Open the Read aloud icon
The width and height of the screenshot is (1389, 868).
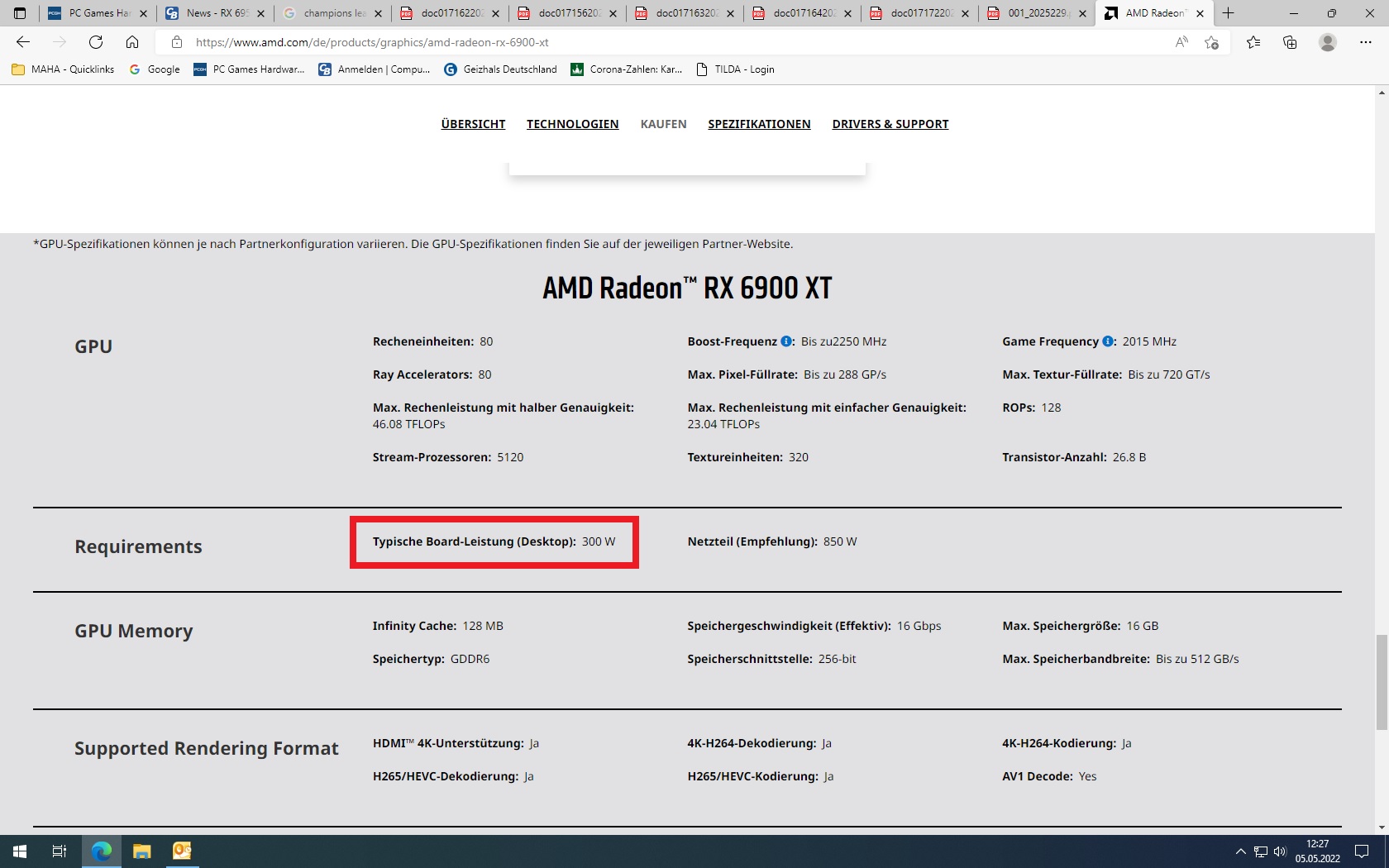click(x=1181, y=42)
